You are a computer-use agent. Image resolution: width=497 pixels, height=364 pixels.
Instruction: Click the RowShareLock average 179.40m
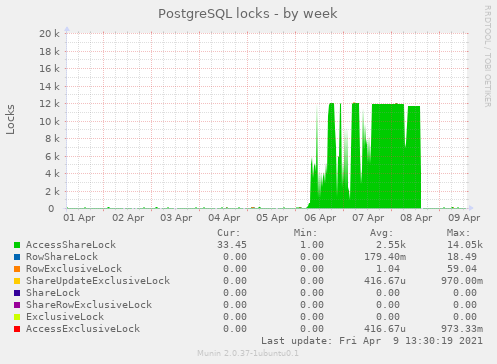tap(385, 257)
